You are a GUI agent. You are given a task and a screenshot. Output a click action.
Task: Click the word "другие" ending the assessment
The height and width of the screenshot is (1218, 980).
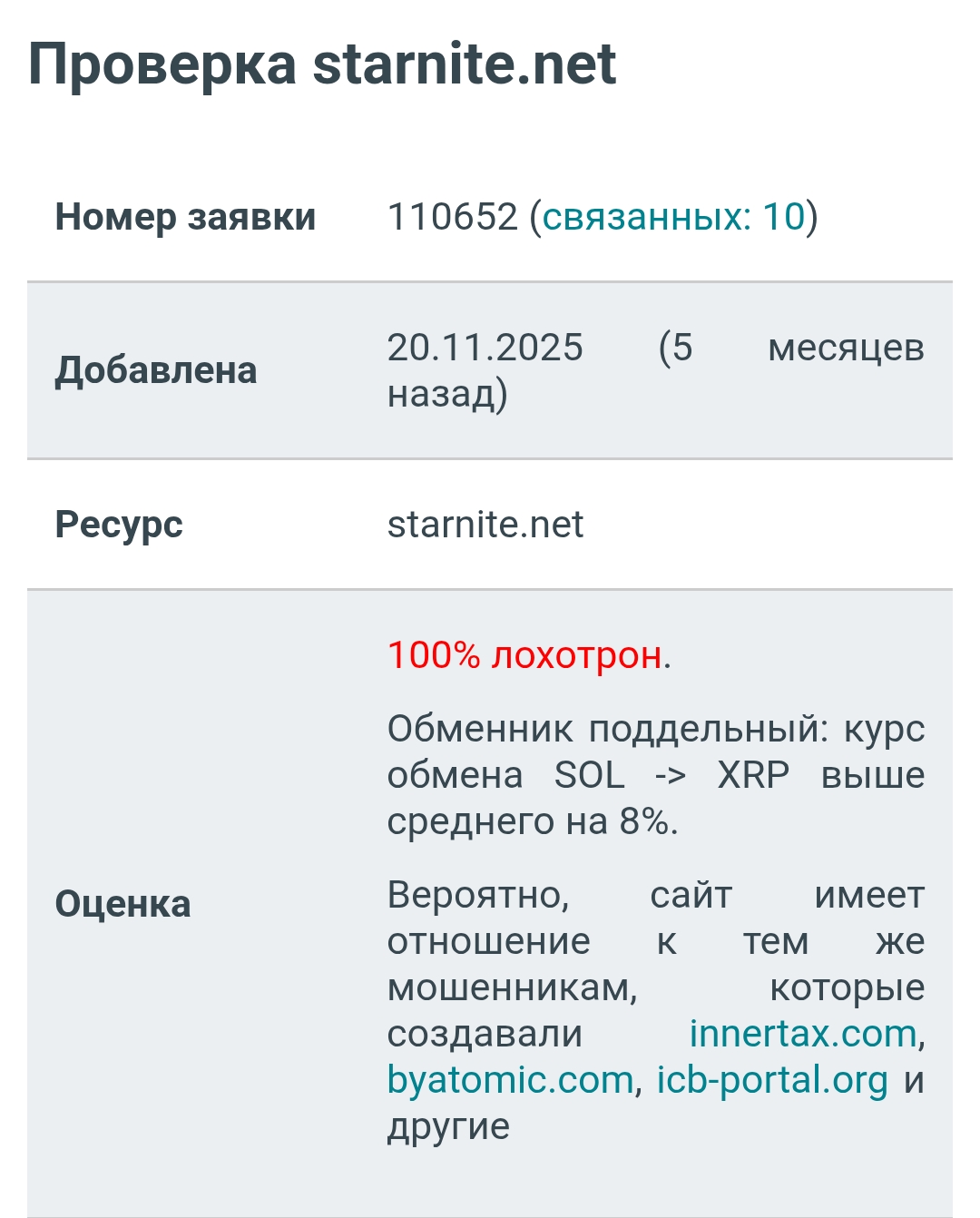pos(448,1126)
